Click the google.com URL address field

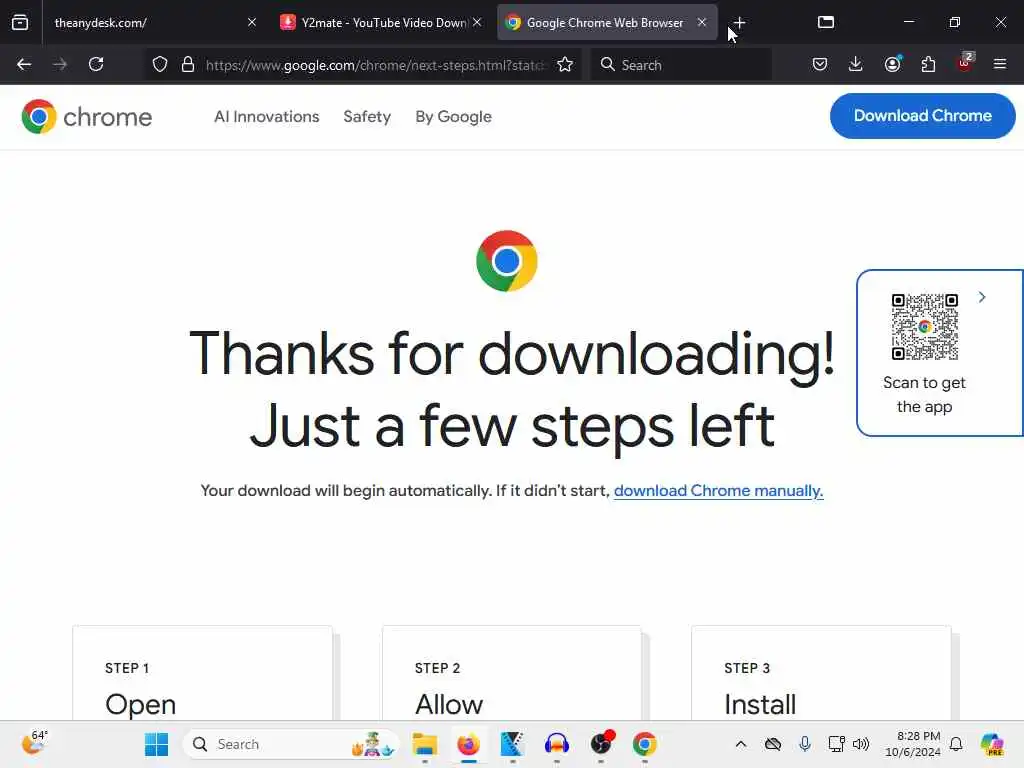[x=375, y=65]
